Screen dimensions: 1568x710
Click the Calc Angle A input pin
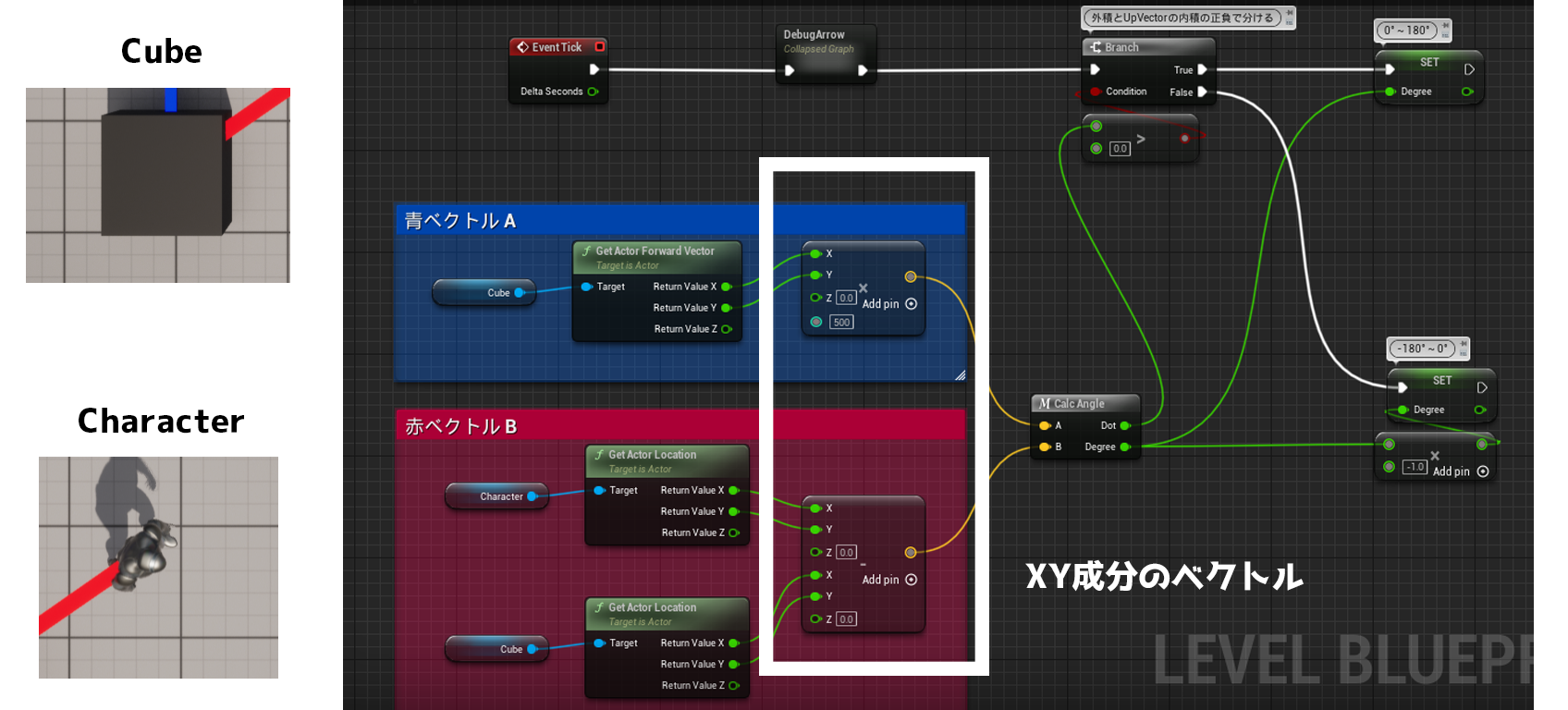(1045, 425)
